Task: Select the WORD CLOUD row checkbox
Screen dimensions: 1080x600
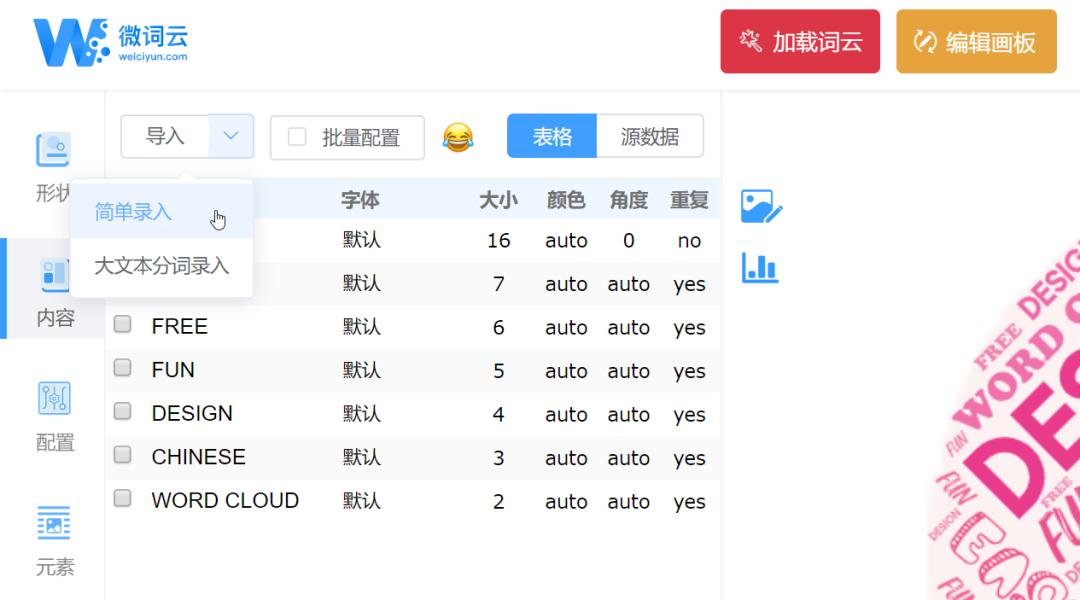Action: (122, 500)
